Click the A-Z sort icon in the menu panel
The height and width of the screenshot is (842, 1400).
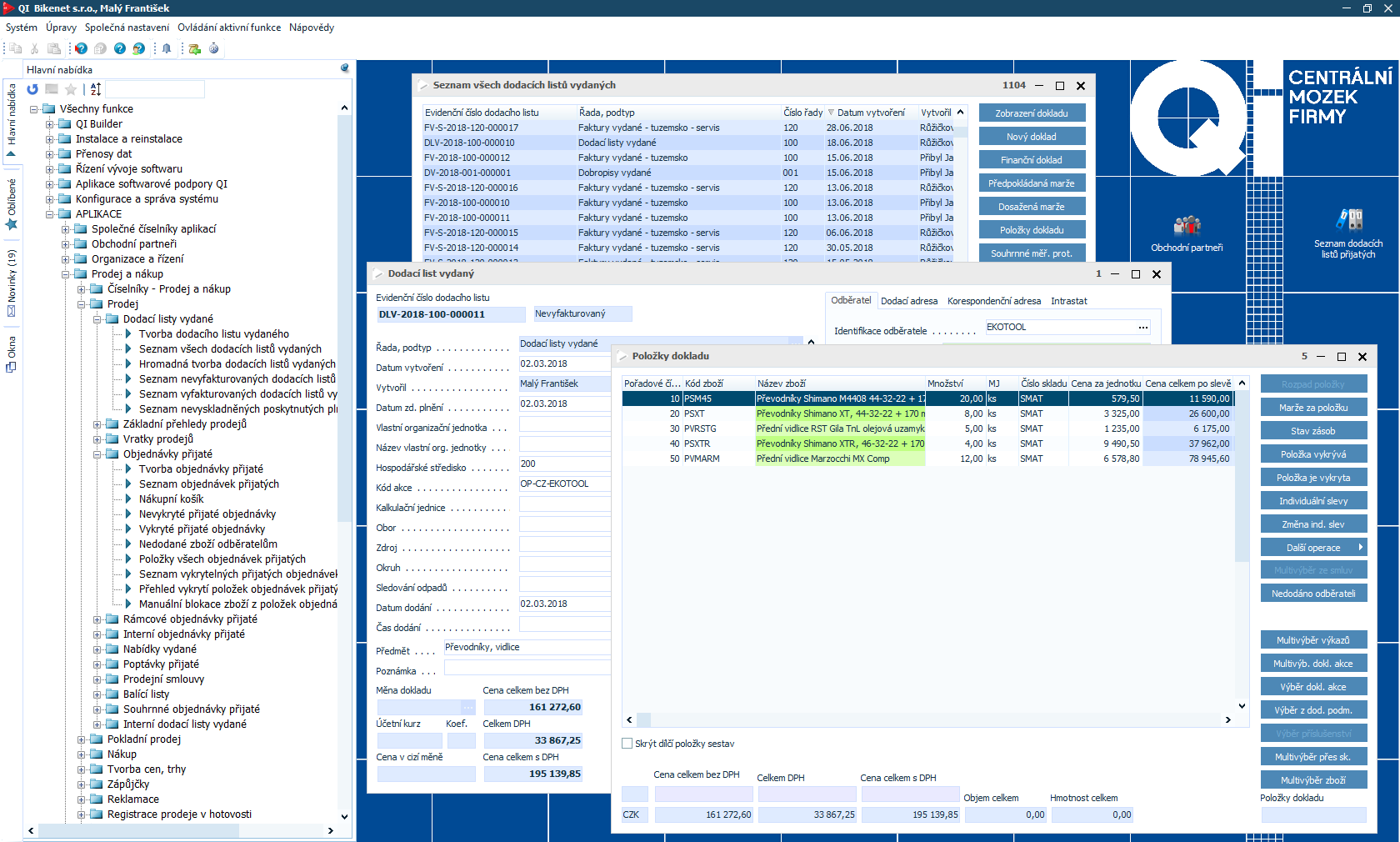pyautogui.click(x=96, y=89)
